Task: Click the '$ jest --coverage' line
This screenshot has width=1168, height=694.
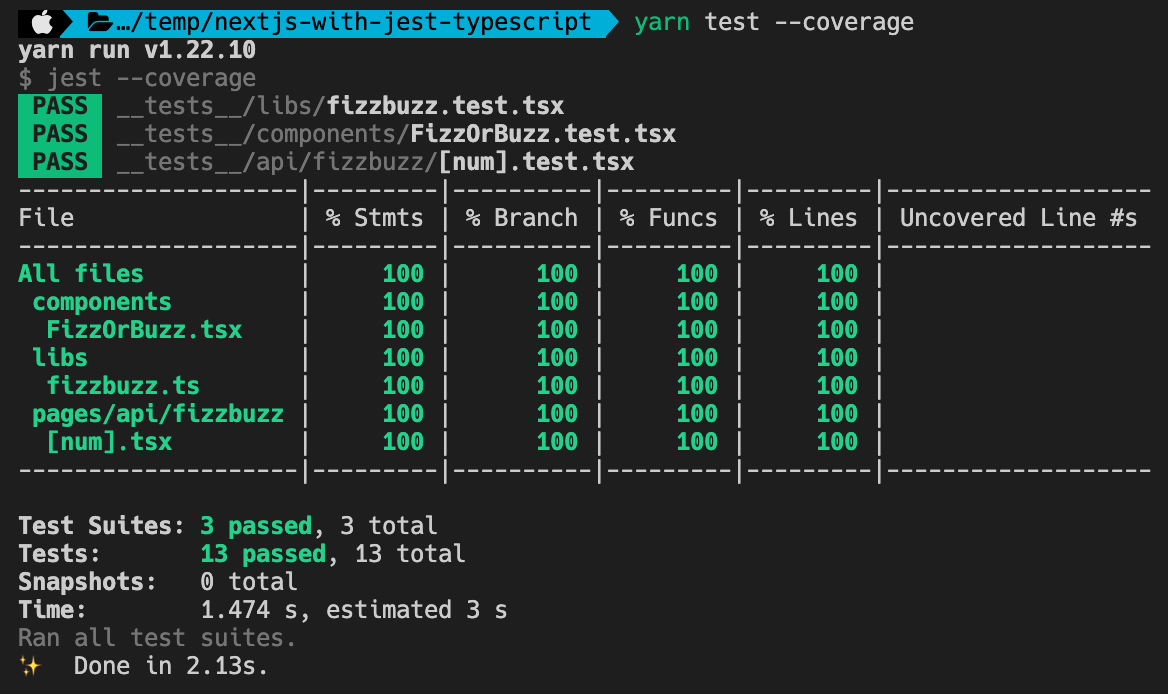Action: pos(137,78)
